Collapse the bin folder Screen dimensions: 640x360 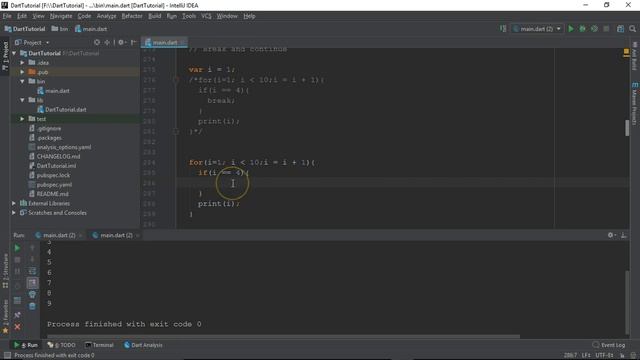[x=22, y=81]
